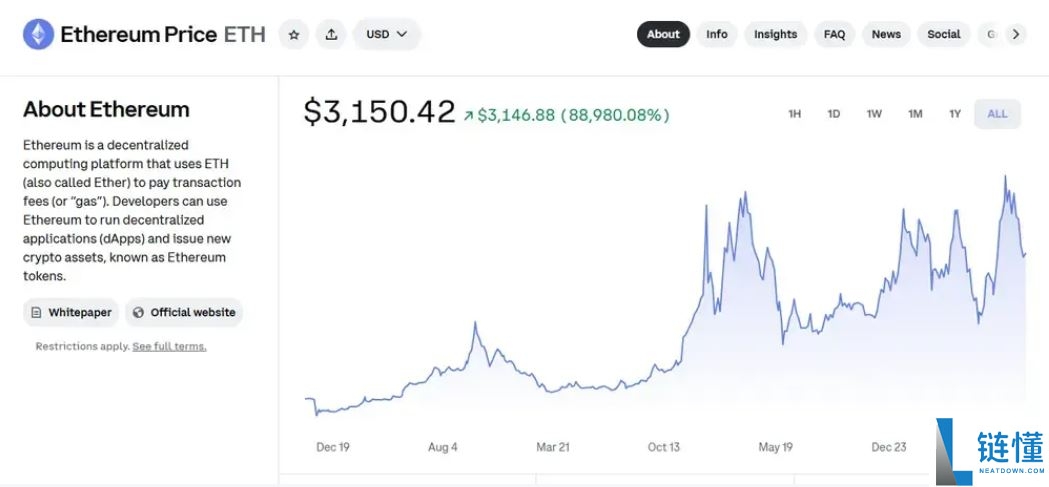
Task: Select the 1H time range
Action: coord(794,114)
